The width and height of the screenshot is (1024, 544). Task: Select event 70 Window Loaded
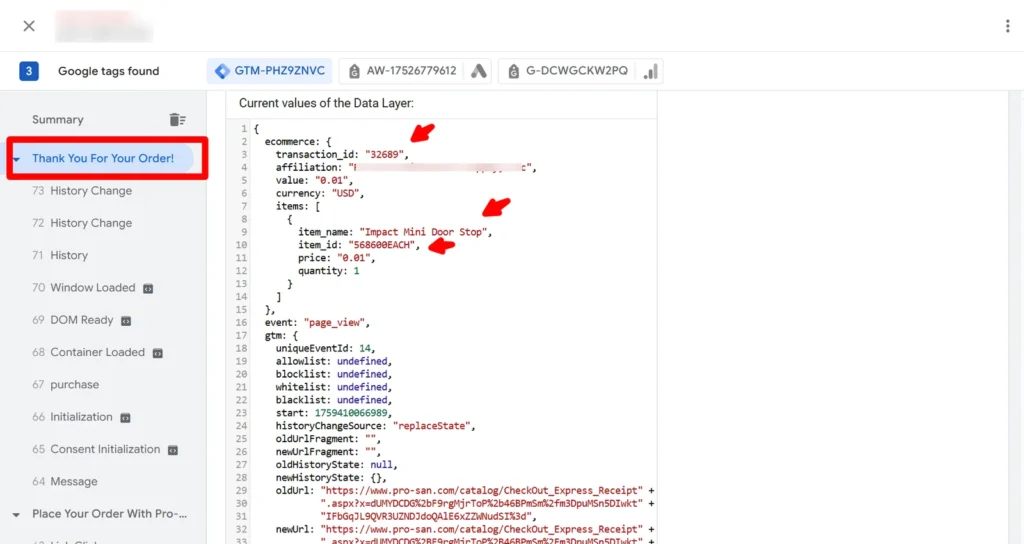click(84, 287)
